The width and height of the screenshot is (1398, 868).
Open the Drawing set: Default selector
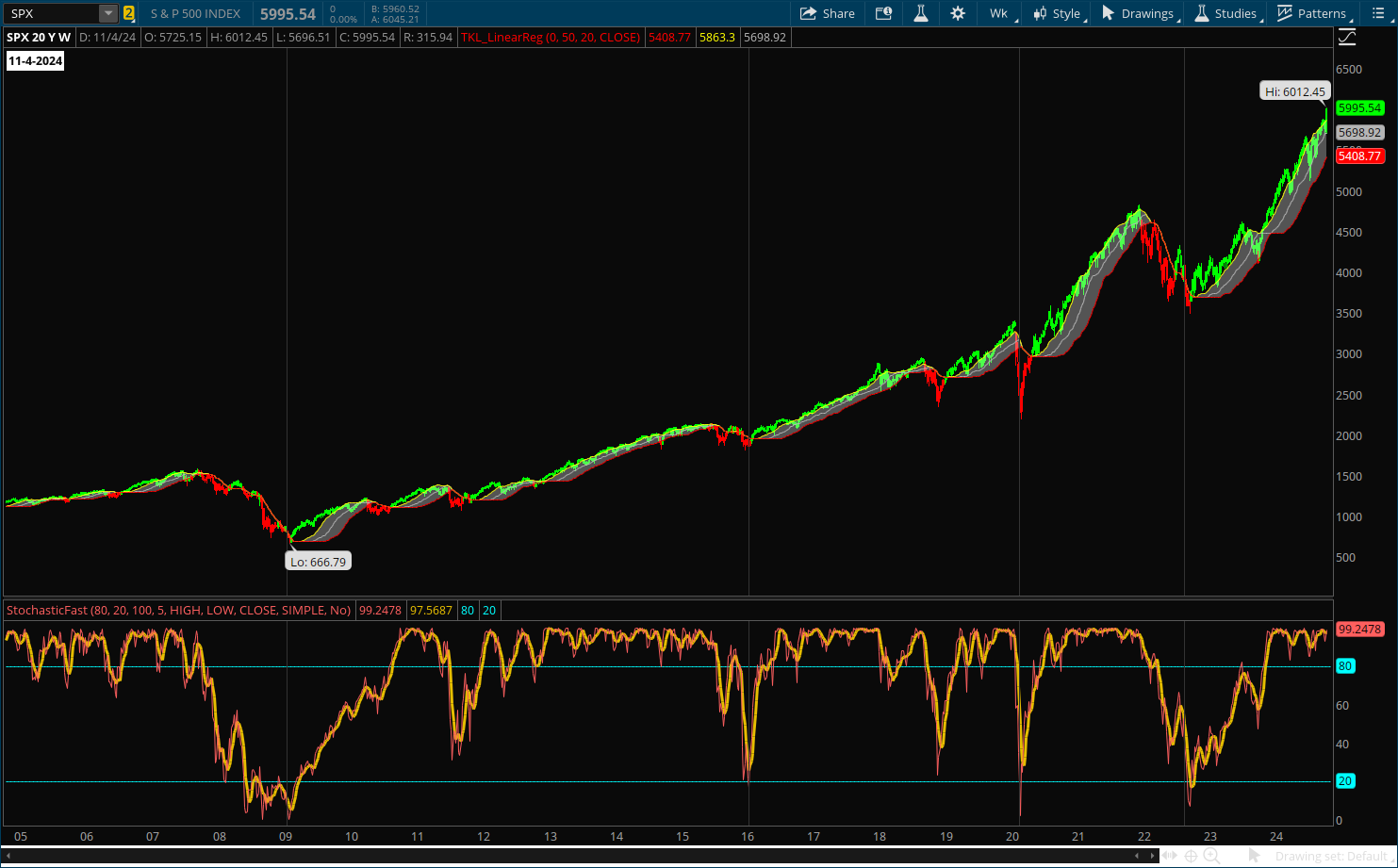point(1332,856)
